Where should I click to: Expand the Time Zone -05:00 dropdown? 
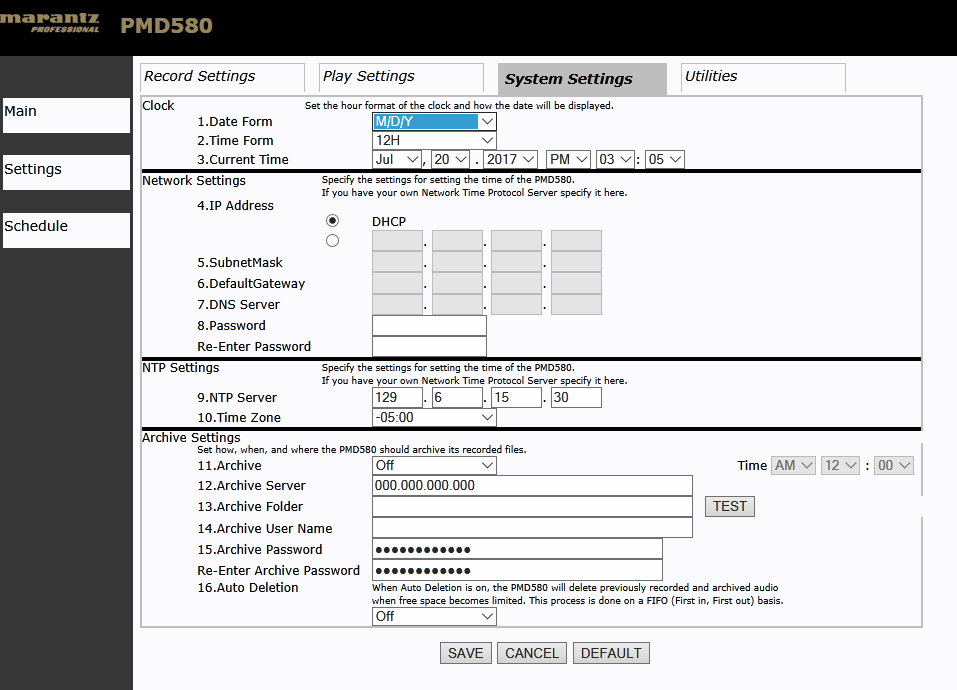point(434,417)
